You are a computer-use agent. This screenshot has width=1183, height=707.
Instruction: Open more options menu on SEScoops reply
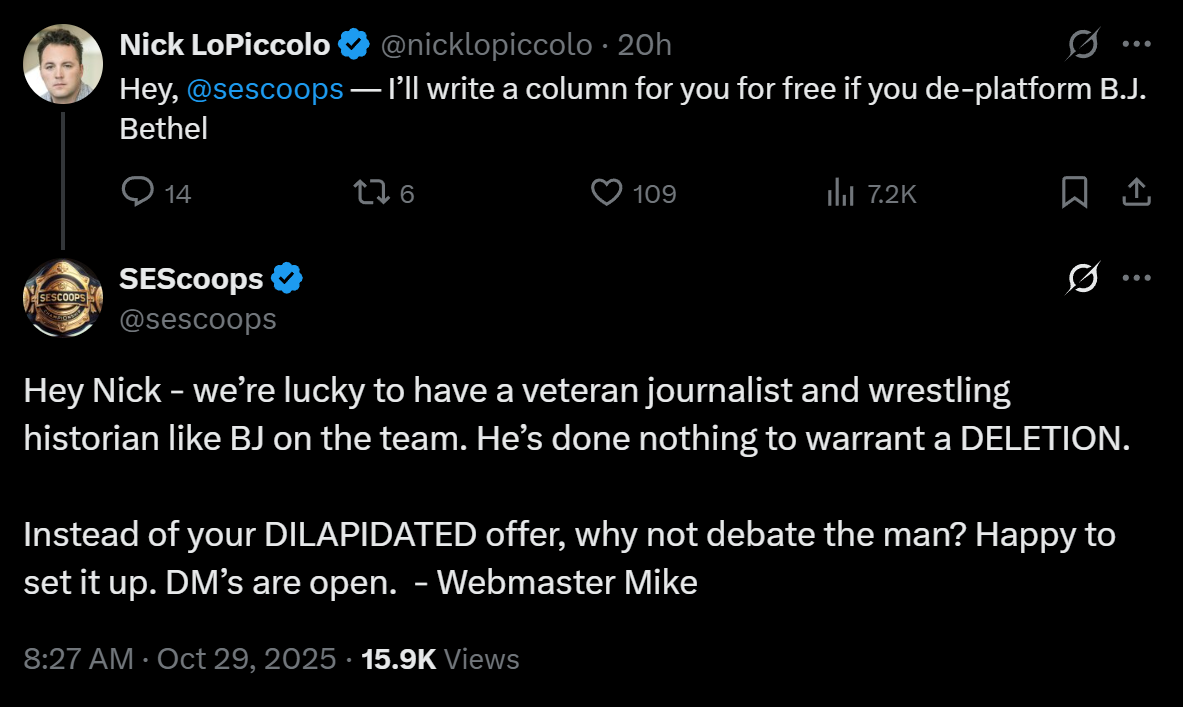click(x=1137, y=279)
